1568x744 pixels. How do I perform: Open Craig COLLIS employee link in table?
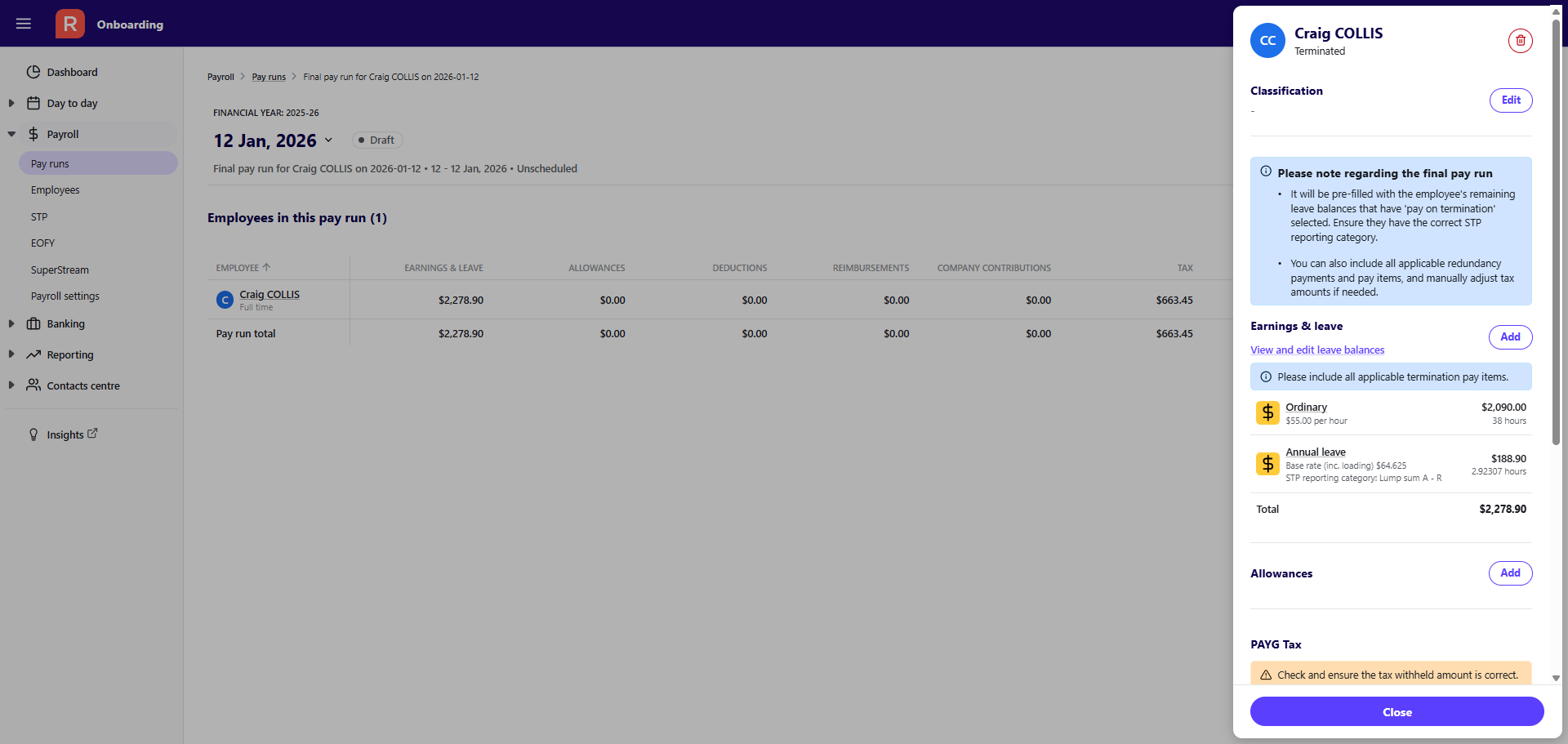pyautogui.click(x=269, y=294)
